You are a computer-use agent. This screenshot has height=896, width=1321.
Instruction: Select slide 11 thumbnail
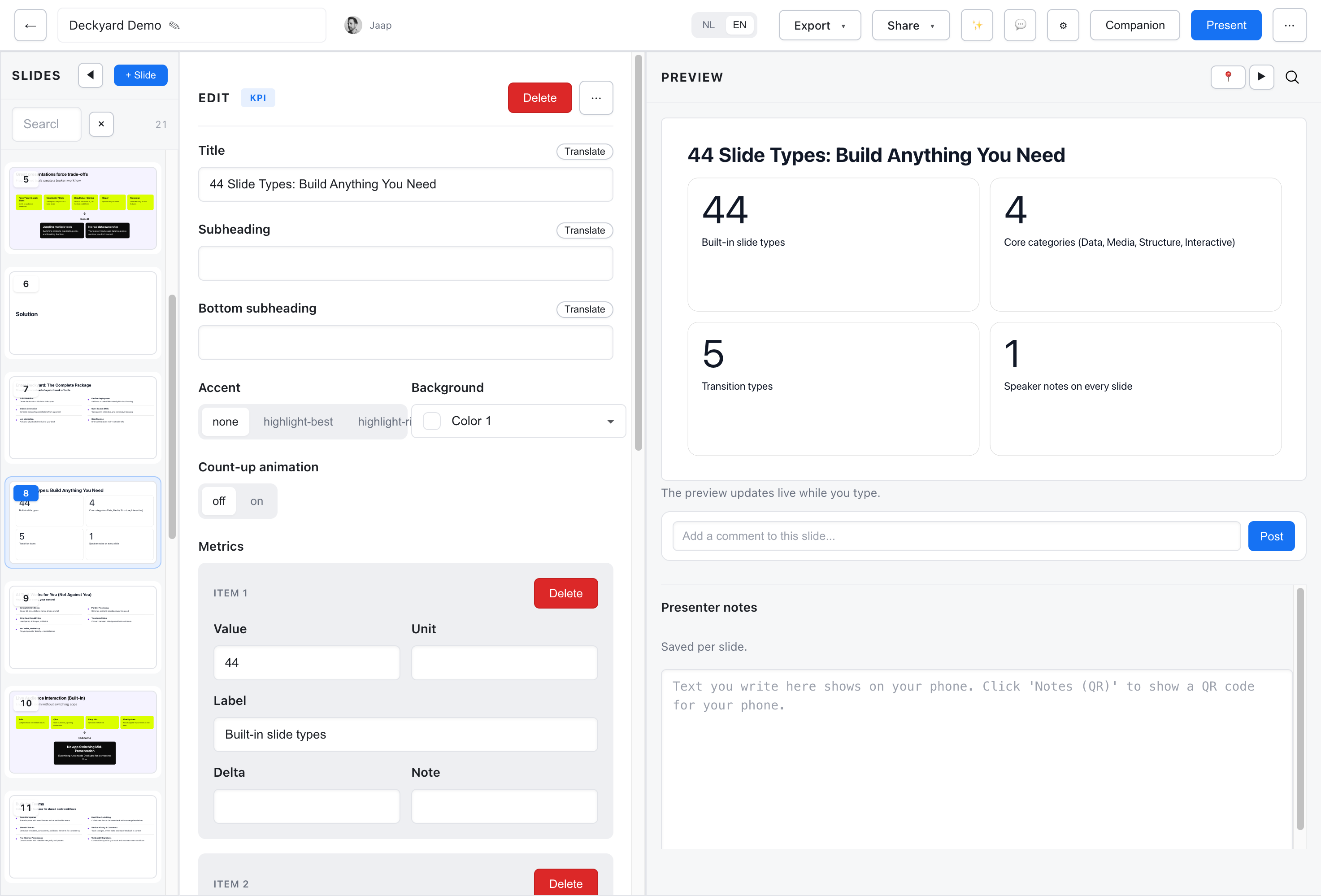pos(83,836)
